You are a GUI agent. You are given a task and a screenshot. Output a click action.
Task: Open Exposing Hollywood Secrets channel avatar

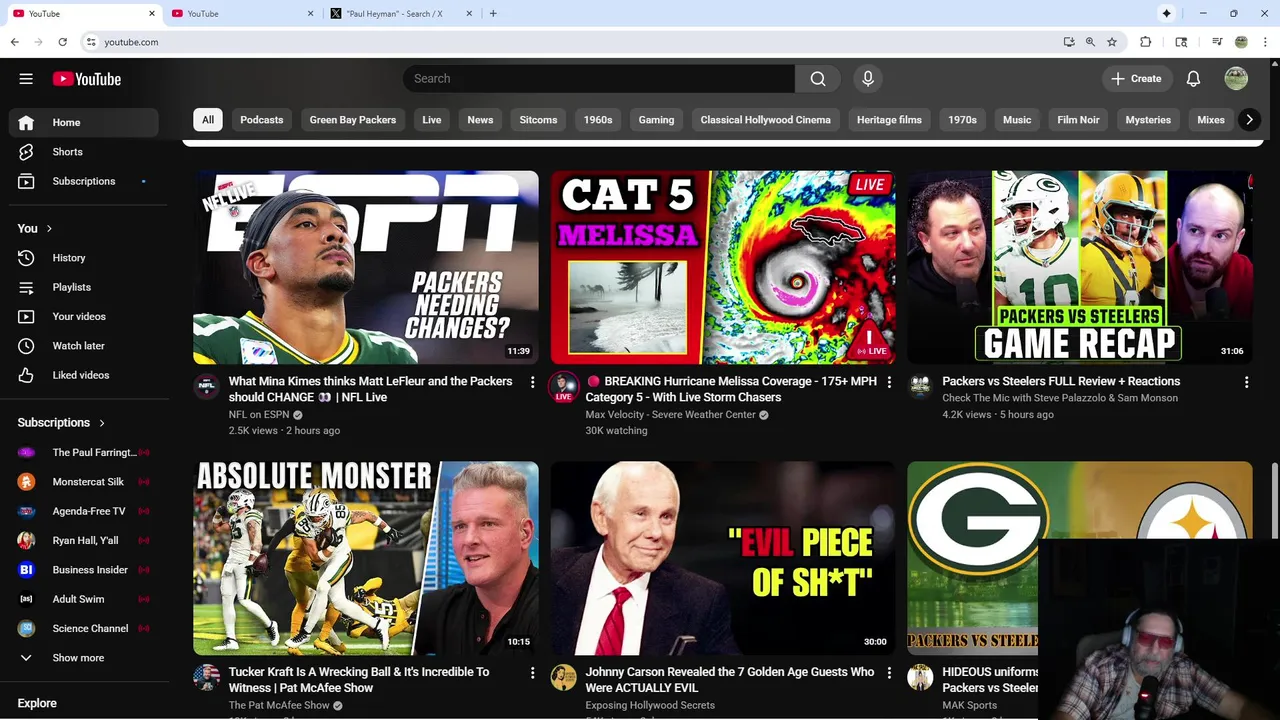(564, 677)
